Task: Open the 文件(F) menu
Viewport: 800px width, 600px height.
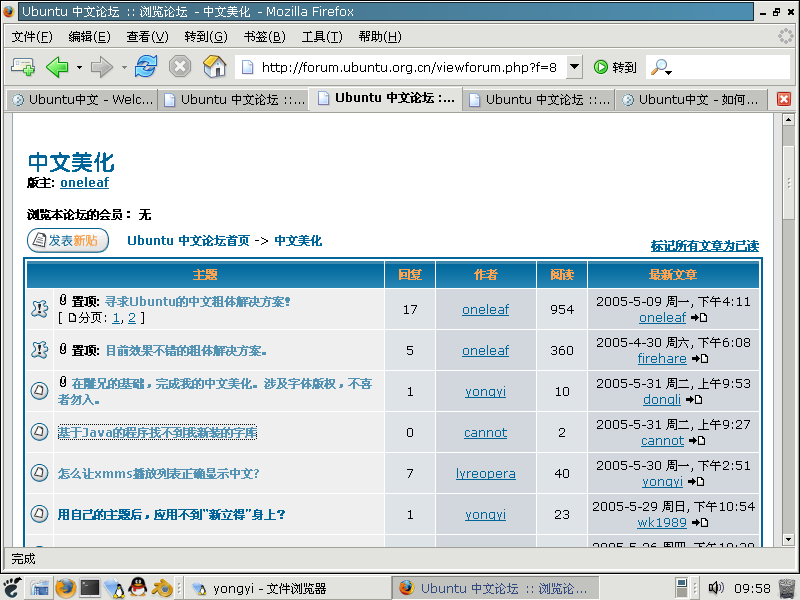Action: (32, 36)
